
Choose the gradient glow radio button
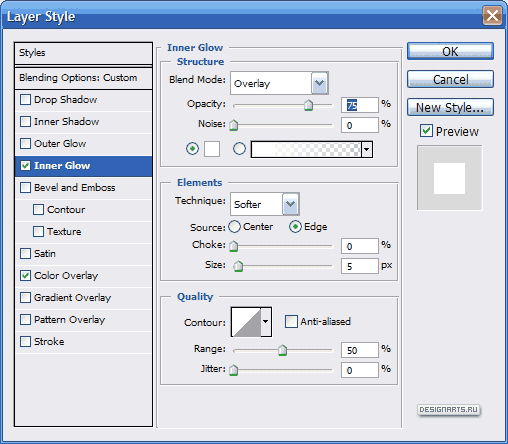point(239,149)
